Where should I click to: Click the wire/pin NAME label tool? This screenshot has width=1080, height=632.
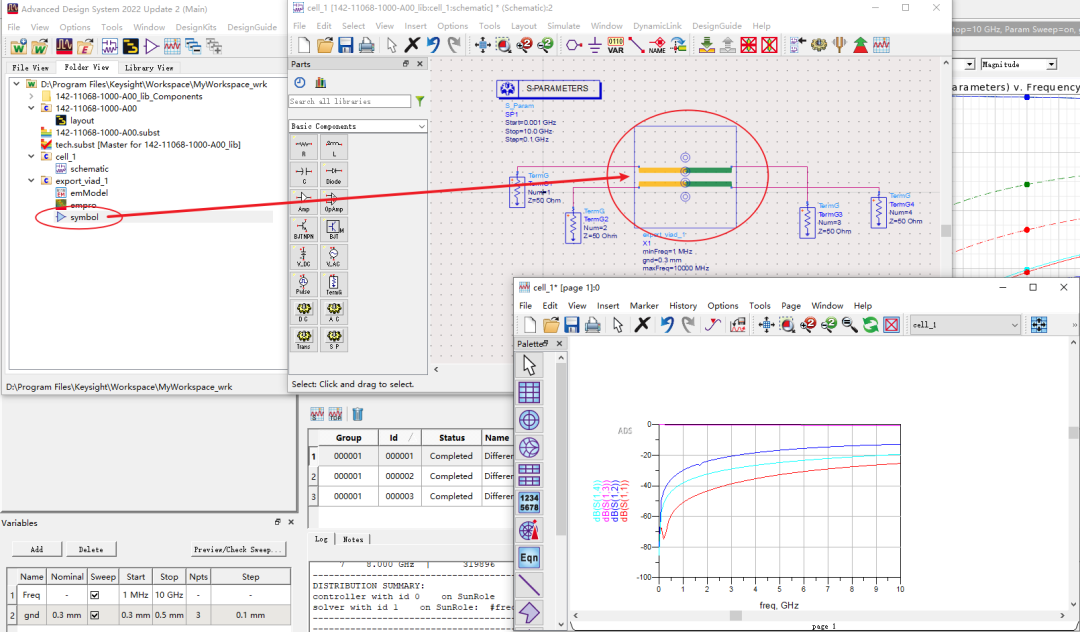pyautogui.click(x=657, y=45)
